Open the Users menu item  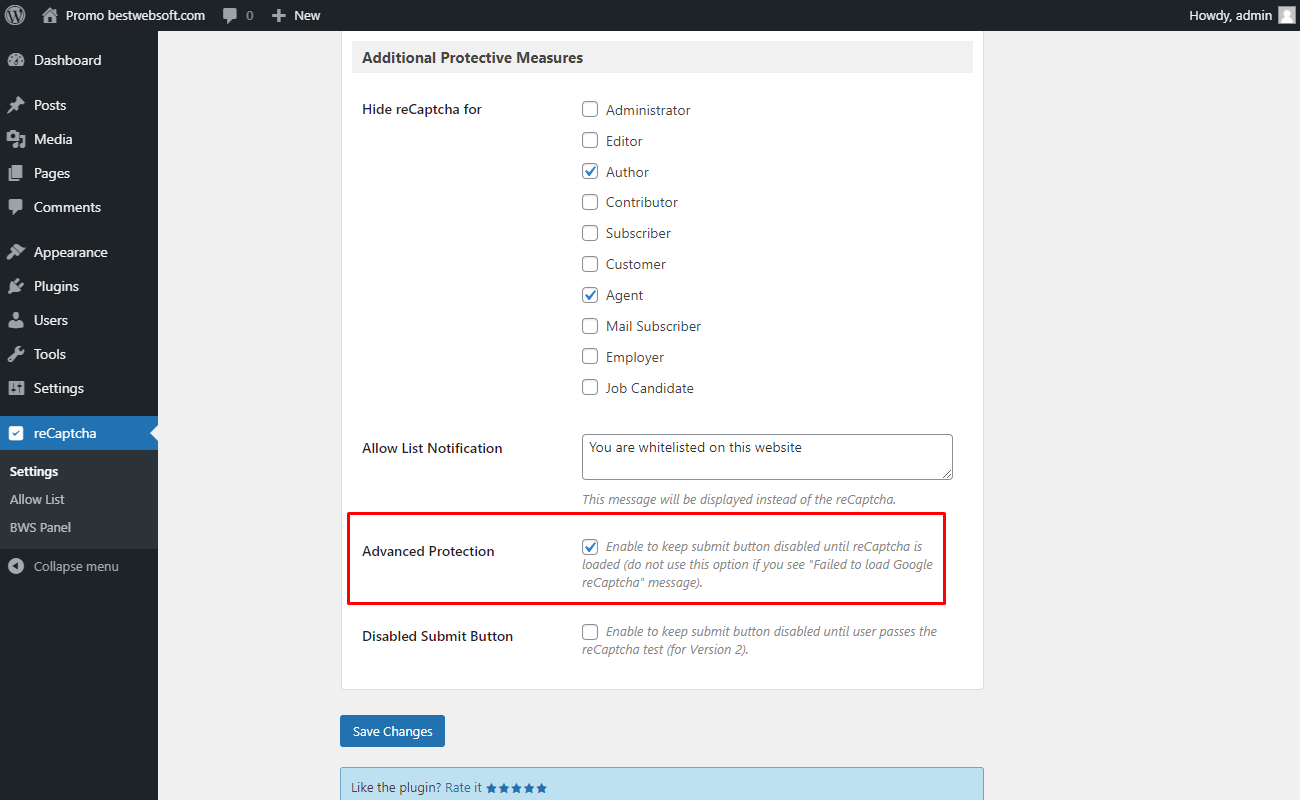click(x=79, y=320)
